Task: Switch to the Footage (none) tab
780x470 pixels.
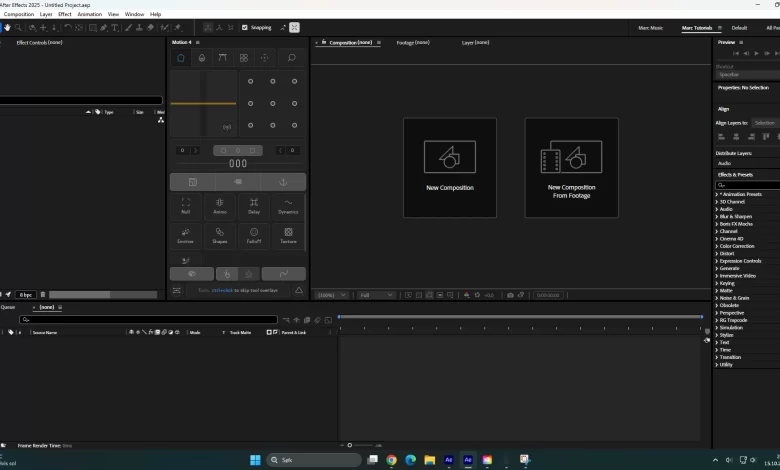Action: [413, 43]
